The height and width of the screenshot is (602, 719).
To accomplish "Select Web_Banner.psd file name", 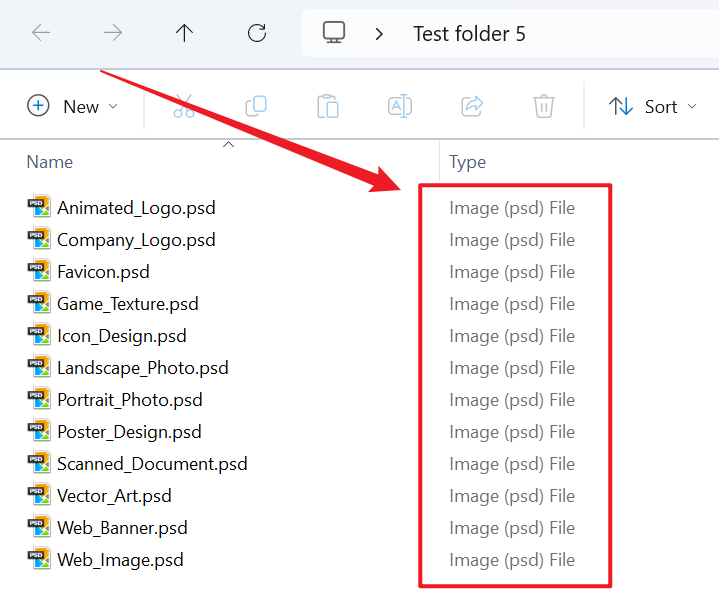I will (122, 528).
